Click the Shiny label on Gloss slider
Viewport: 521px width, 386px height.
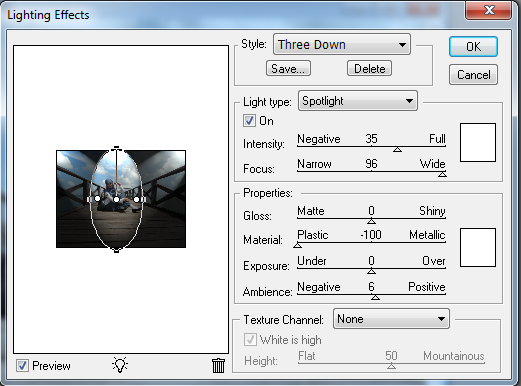(432, 211)
